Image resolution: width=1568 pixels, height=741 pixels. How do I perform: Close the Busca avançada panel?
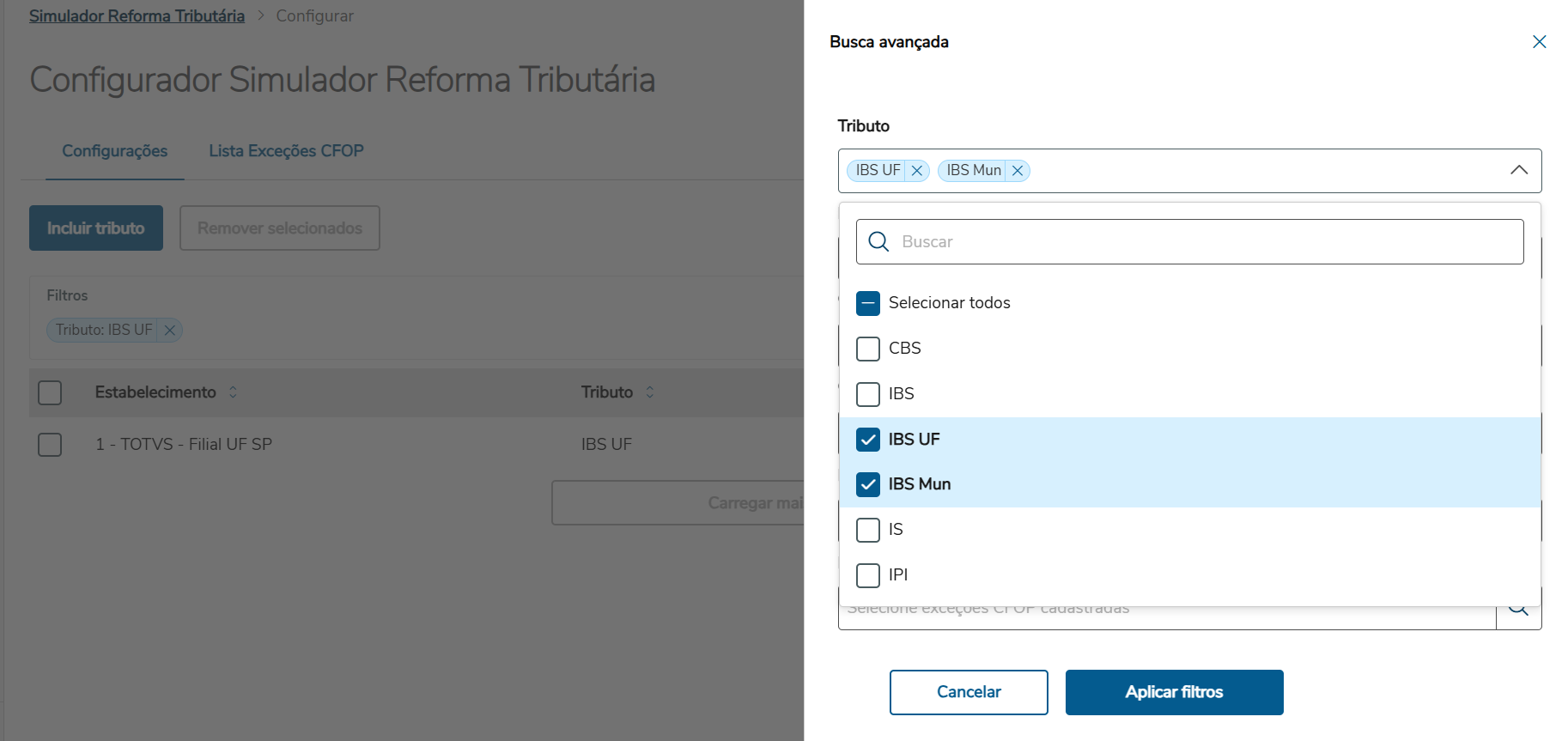(1539, 42)
